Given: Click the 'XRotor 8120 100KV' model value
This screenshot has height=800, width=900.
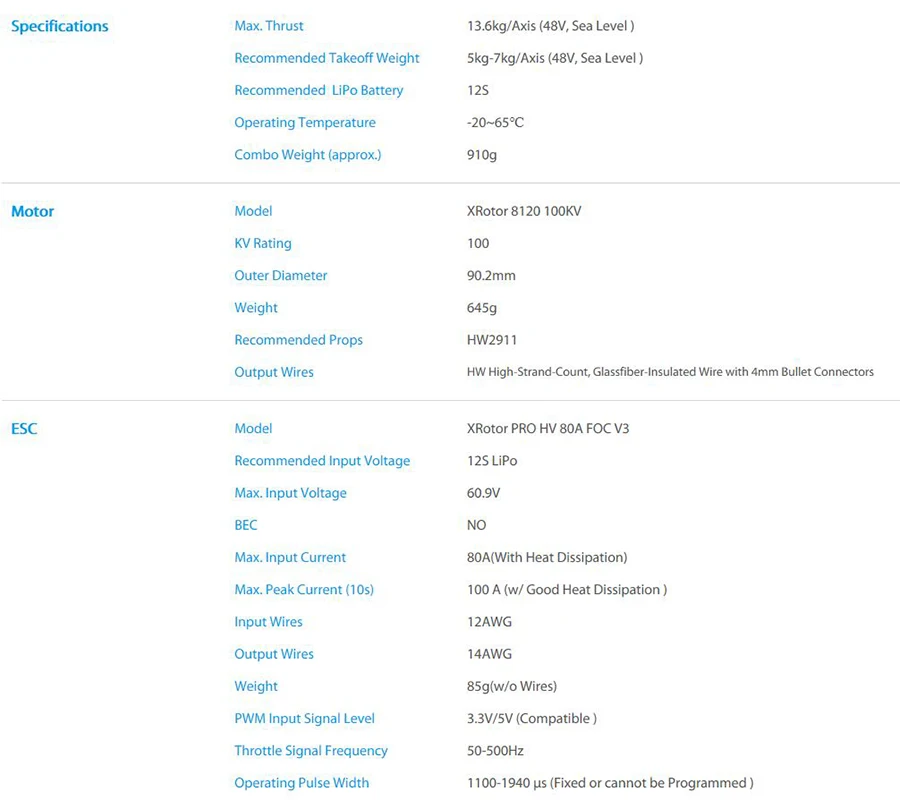Looking at the screenshot, I should click(x=523, y=211).
